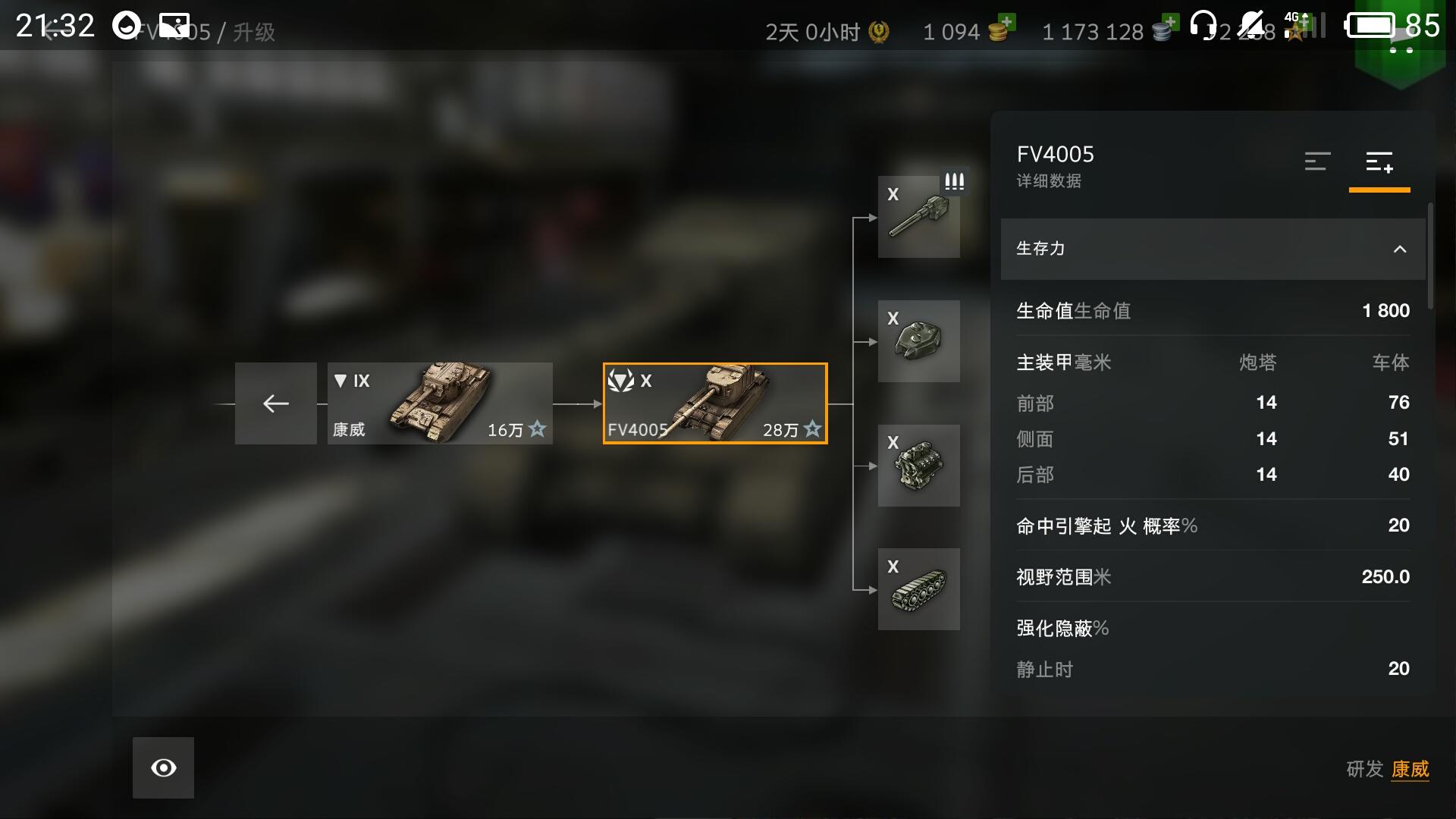1456x819 pixels.
Task: Select the tier X turret module
Action: [x=918, y=341]
